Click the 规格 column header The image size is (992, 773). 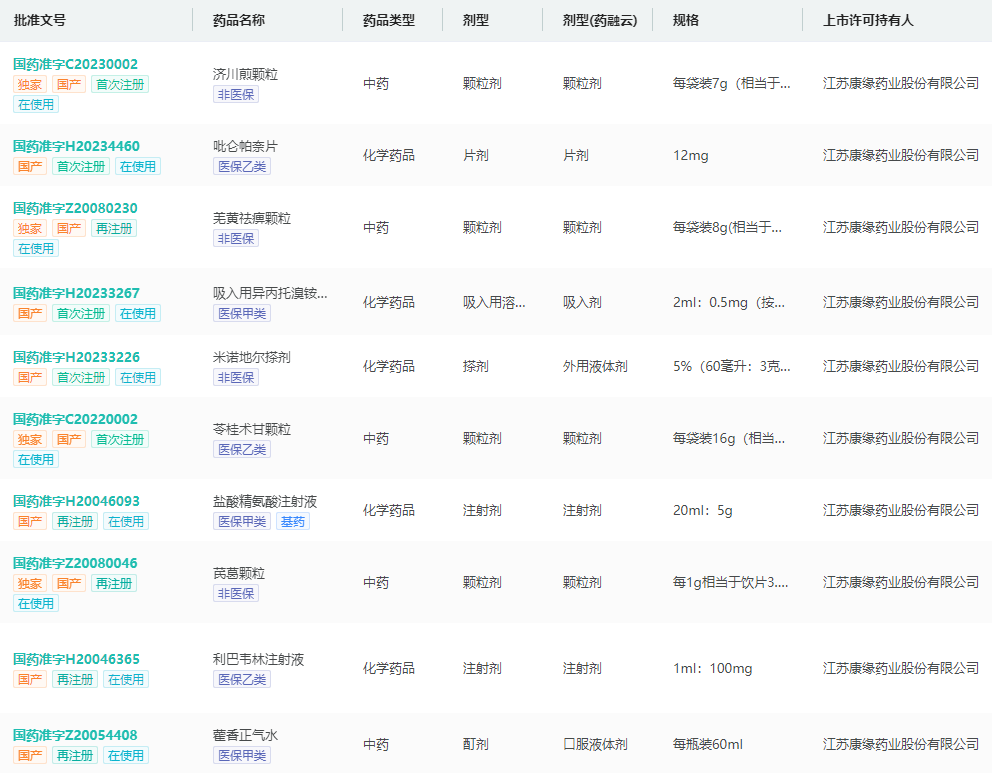(x=686, y=20)
